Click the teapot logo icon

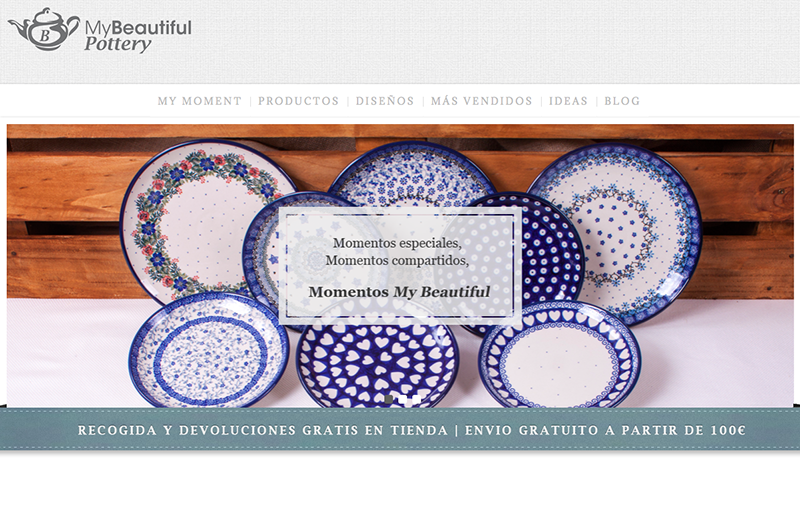[x=44, y=29]
